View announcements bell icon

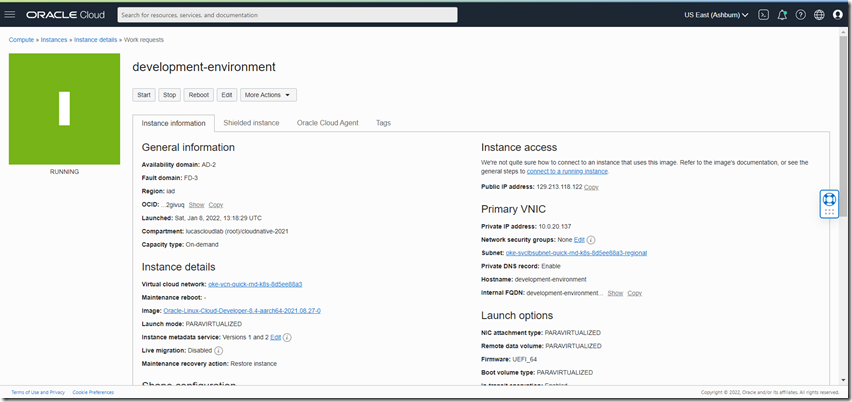tap(782, 15)
